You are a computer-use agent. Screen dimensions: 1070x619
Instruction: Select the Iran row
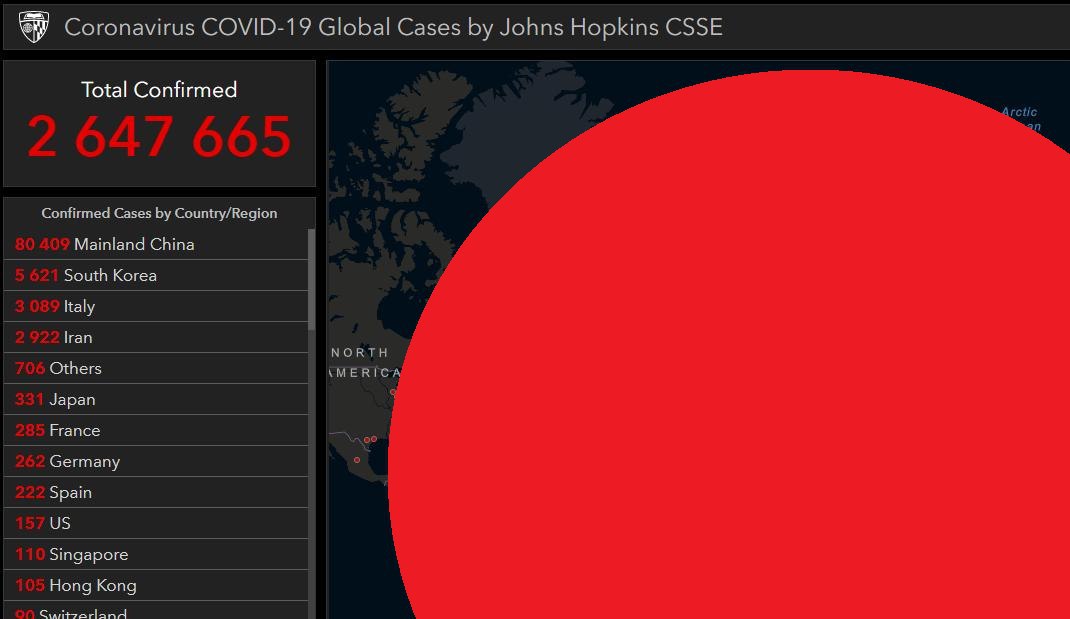tap(156, 337)
